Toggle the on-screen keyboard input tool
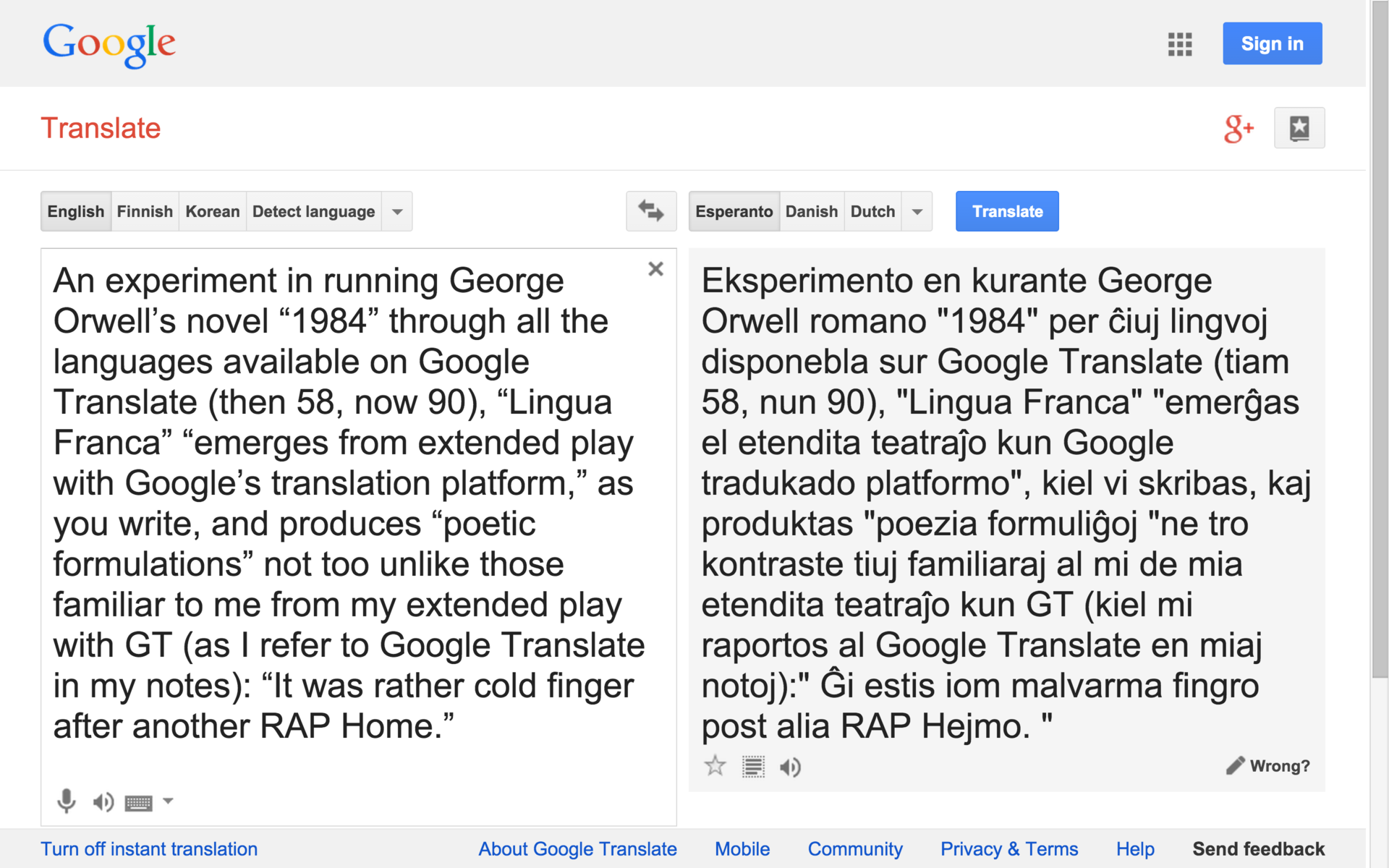This screenshot has width=1389, height=868. (138, 802)
